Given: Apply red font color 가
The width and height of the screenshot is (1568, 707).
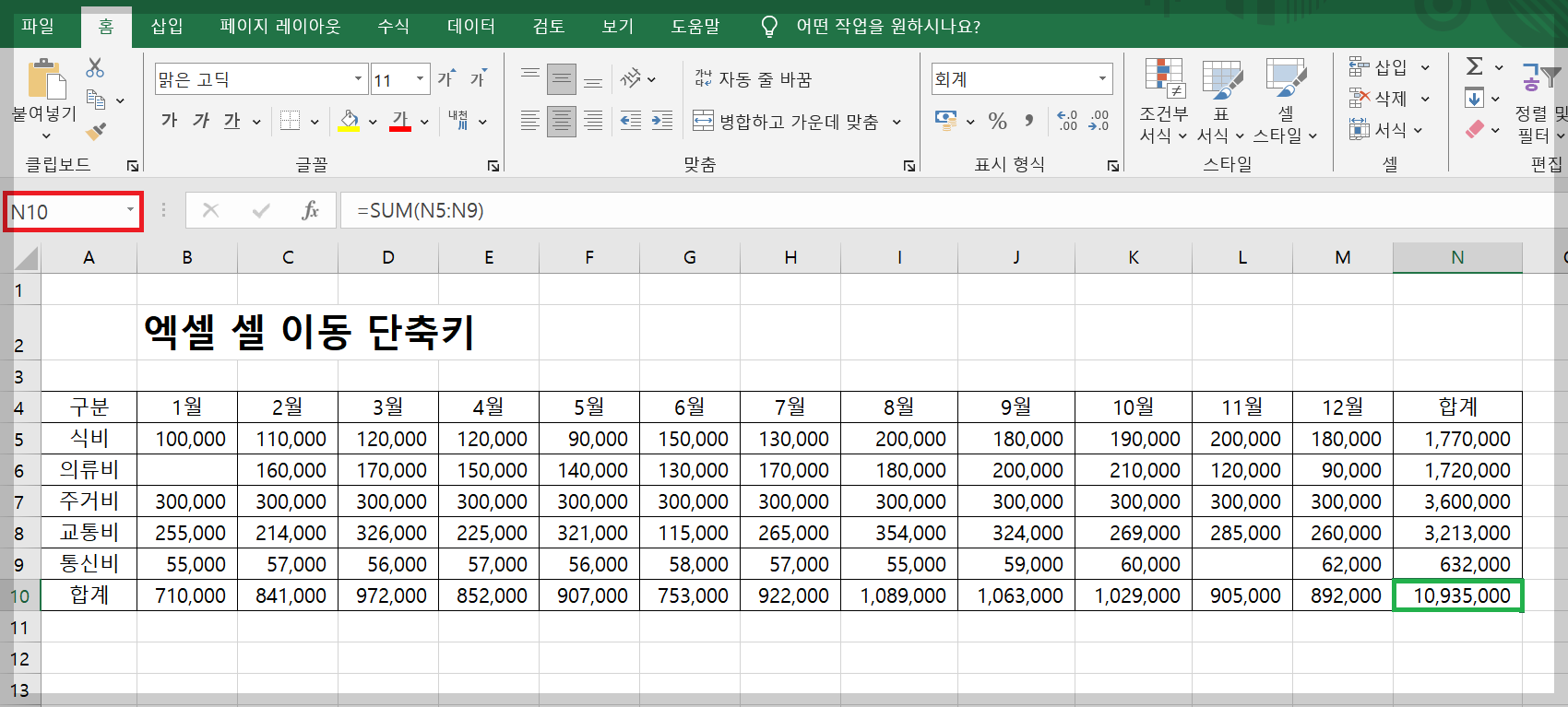Looking at the screenshot, I should pyautogui.click(x=400, y=121).
